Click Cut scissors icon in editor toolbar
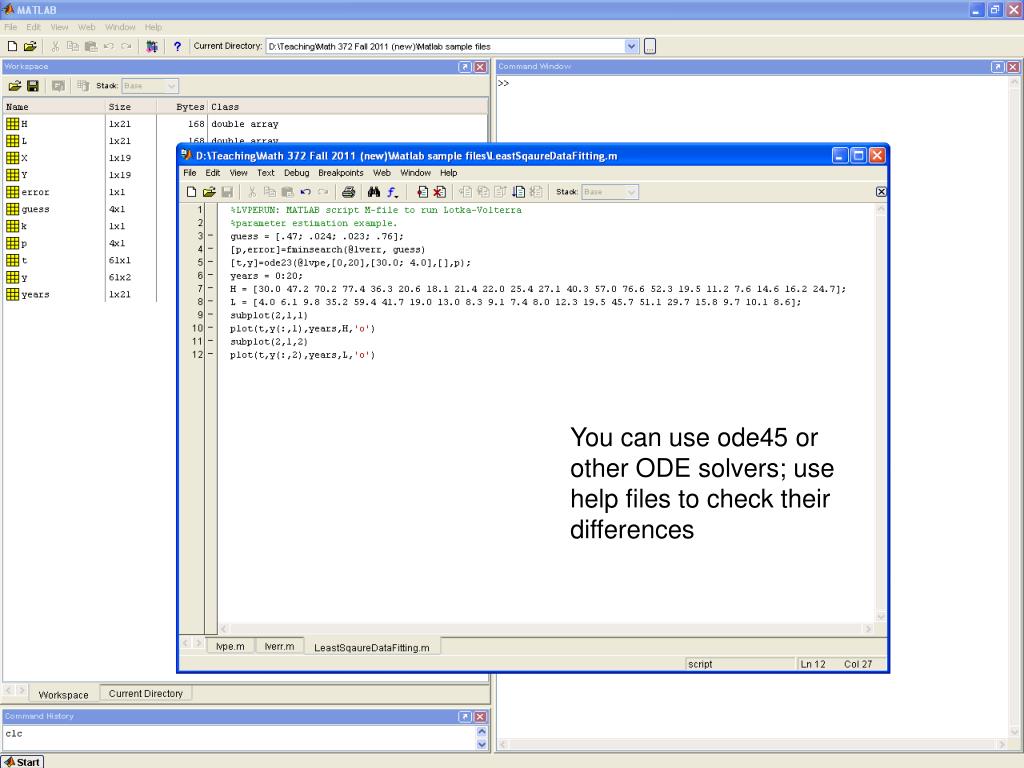The height and width of the screenshot is (768, 1024). pos(251,192)
